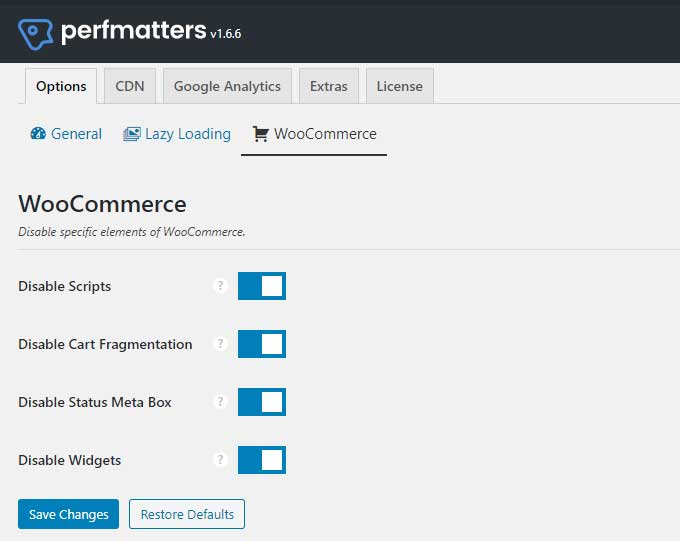Go to the Extras tab

[329, 86]
